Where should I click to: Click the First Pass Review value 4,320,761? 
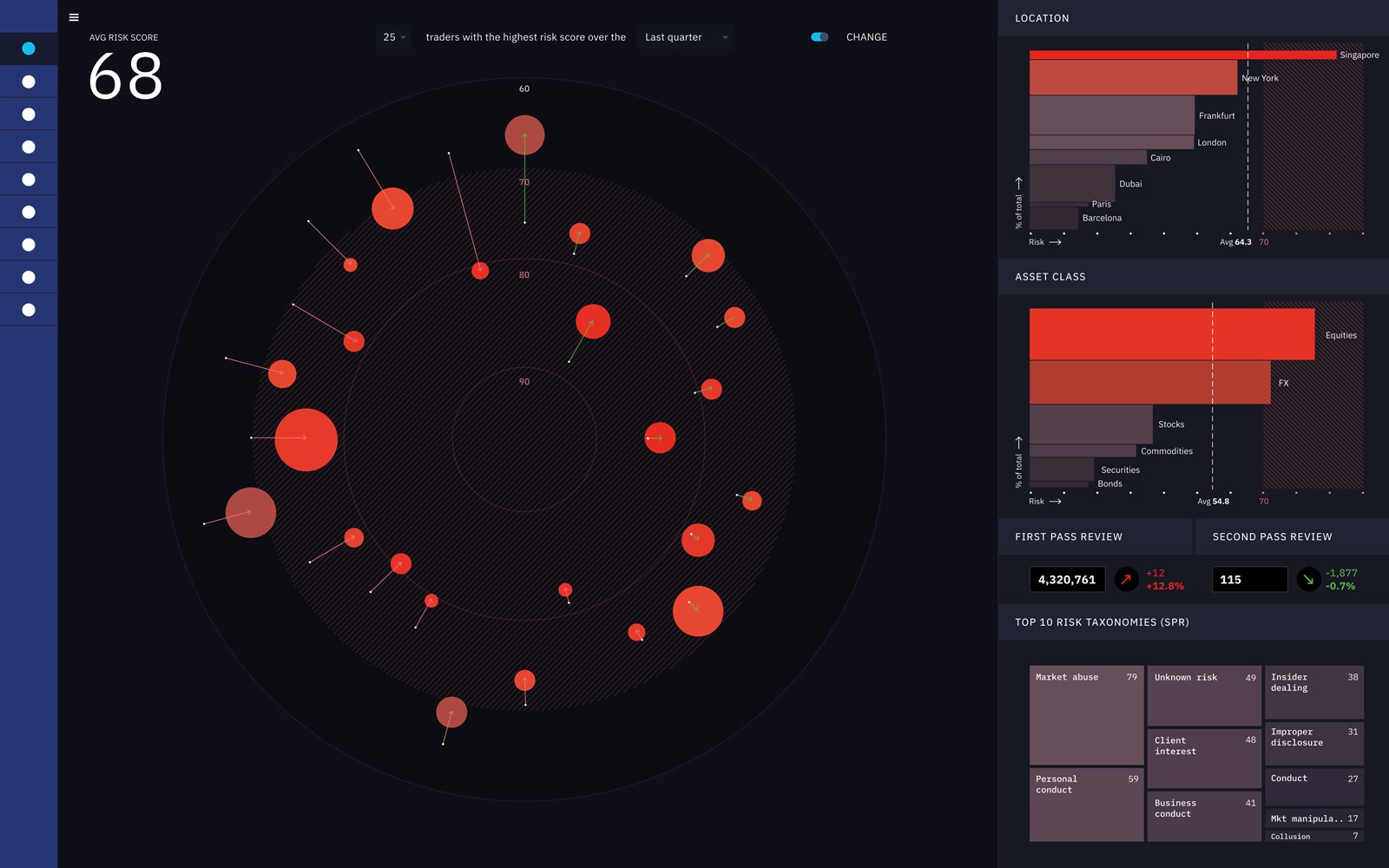click(1067, 580)
